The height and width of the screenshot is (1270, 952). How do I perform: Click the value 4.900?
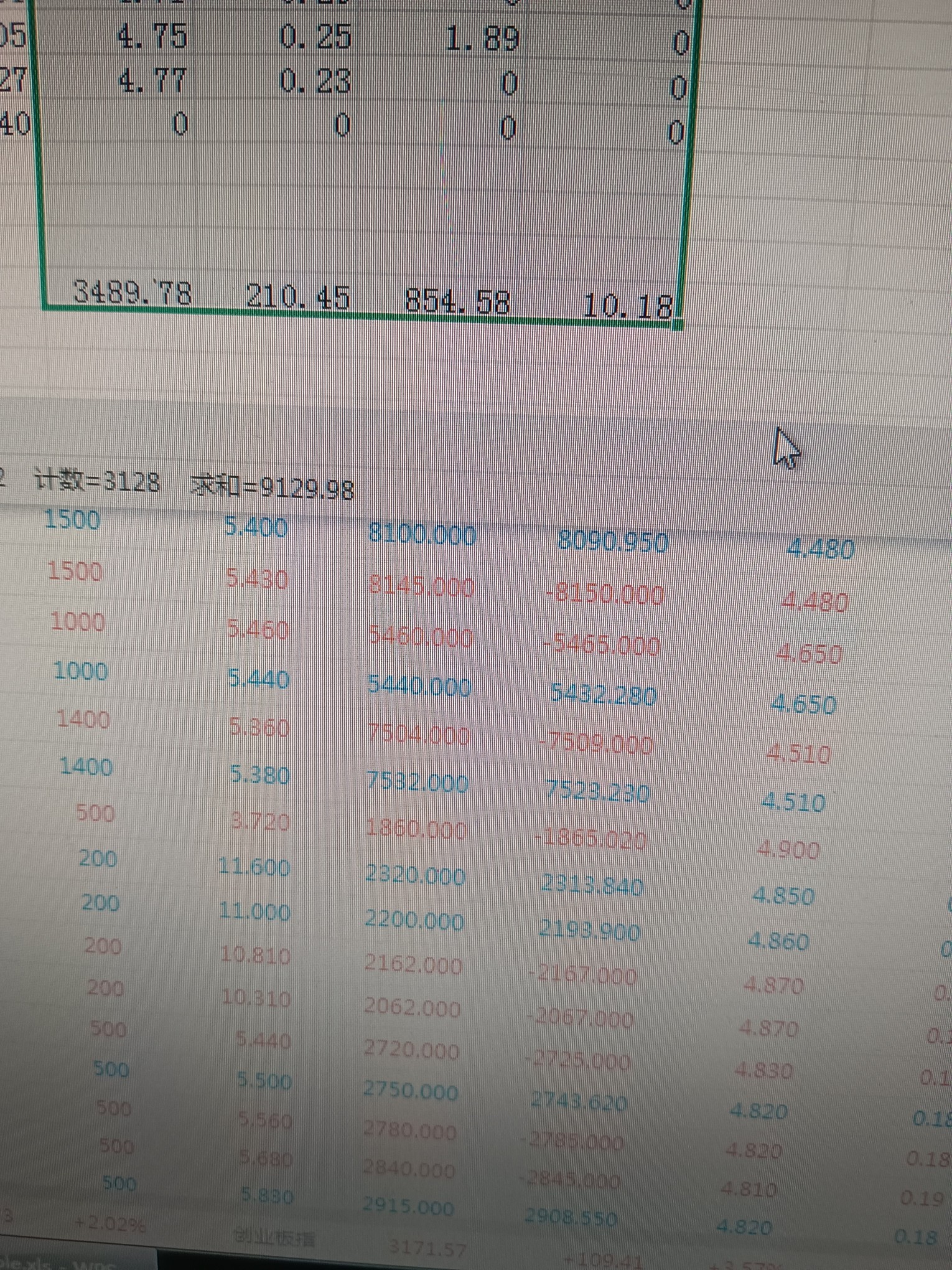tap(788, 849)
